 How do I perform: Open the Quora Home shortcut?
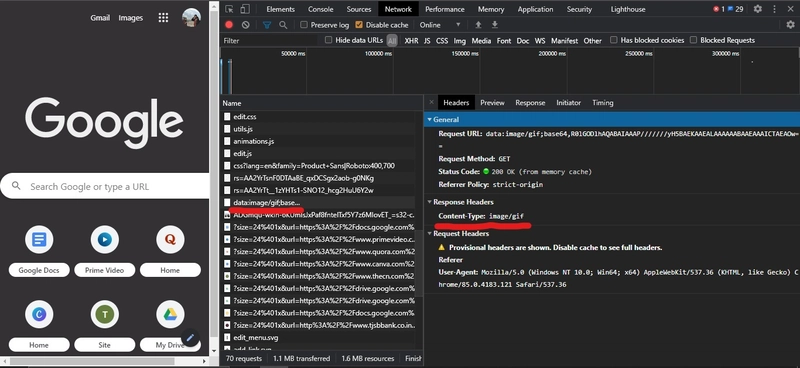tap(170, 250)
